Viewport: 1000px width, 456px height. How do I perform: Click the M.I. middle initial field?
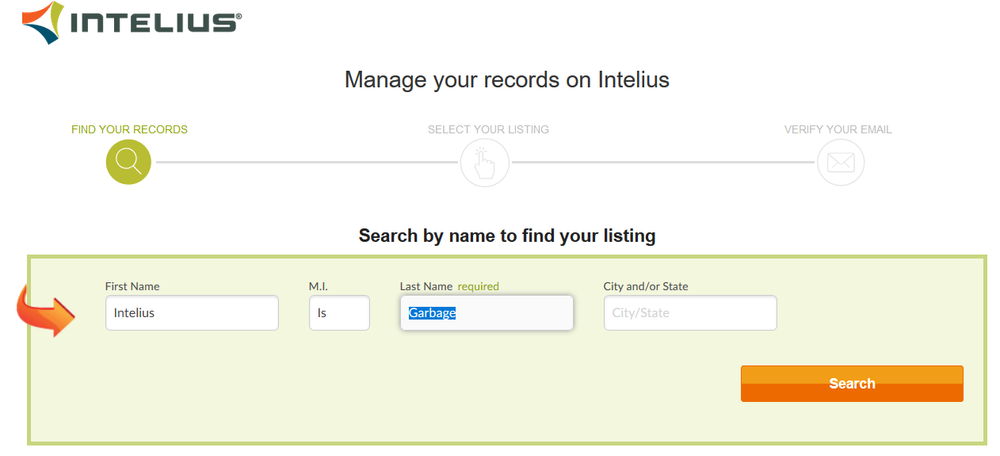(x=339, y=313)
